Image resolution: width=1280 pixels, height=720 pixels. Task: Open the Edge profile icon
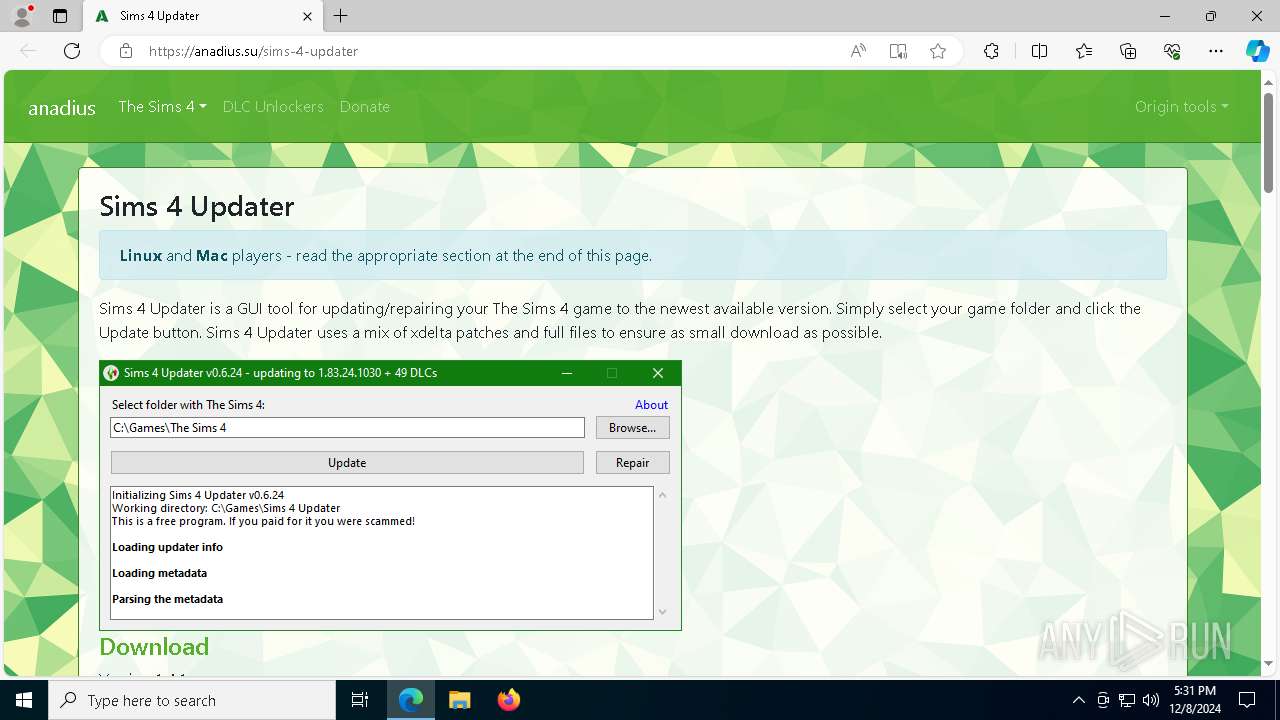(x=21, y=16)
